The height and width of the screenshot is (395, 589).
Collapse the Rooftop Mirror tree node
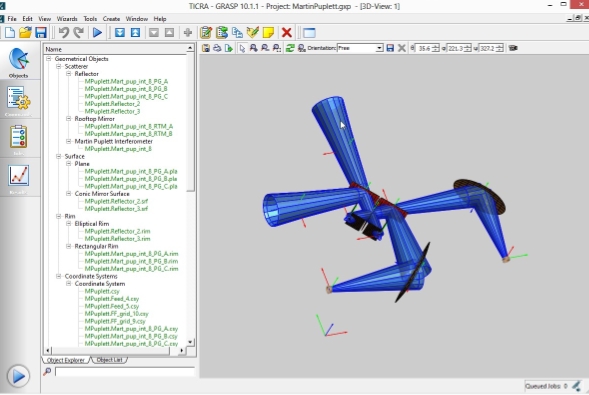click(68, 119)
